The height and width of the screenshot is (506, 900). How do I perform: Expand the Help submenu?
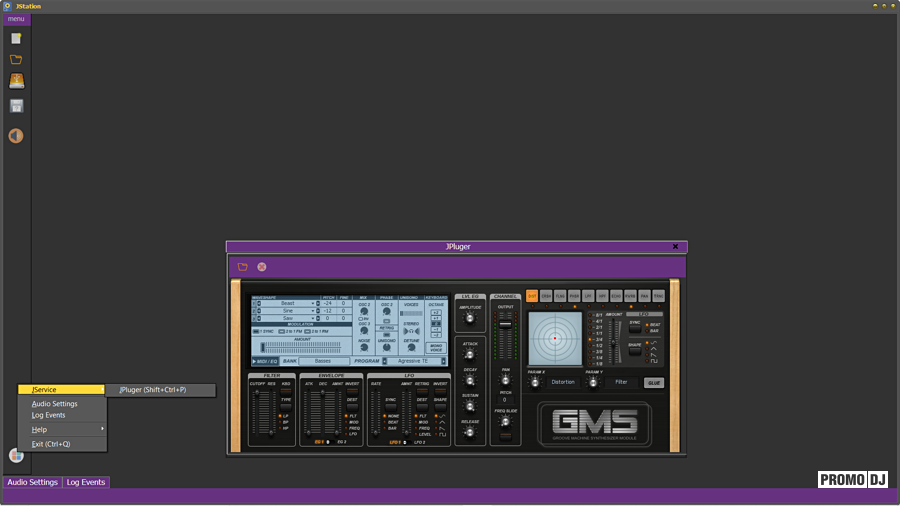click(x=63, y=429)
